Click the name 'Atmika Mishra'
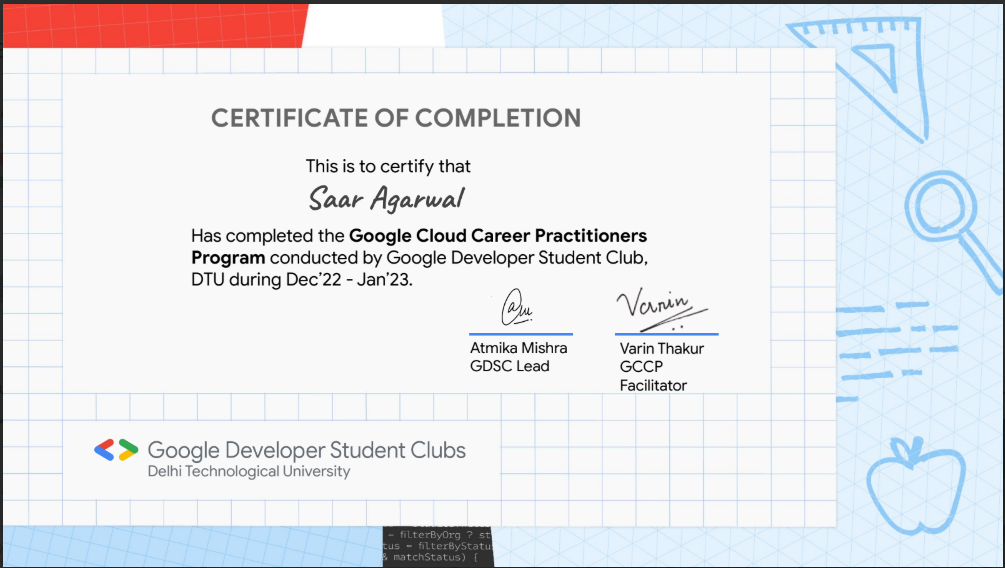The width and height of the screenshot is (1005, 568). tap(519, 348)
